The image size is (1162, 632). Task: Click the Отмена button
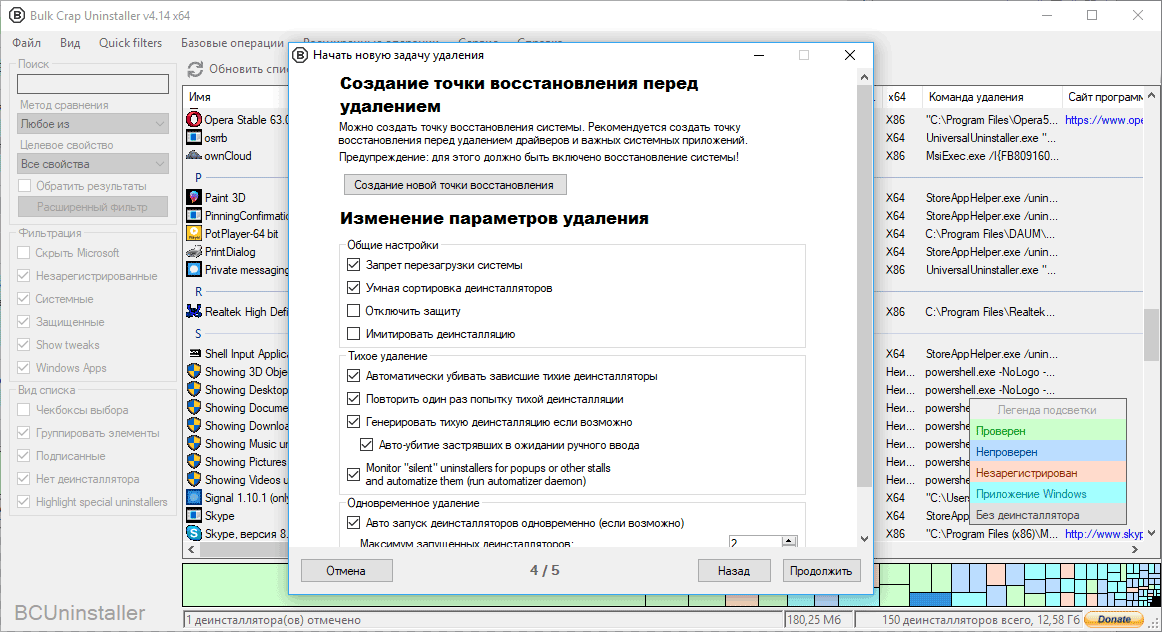pos(346,571)
